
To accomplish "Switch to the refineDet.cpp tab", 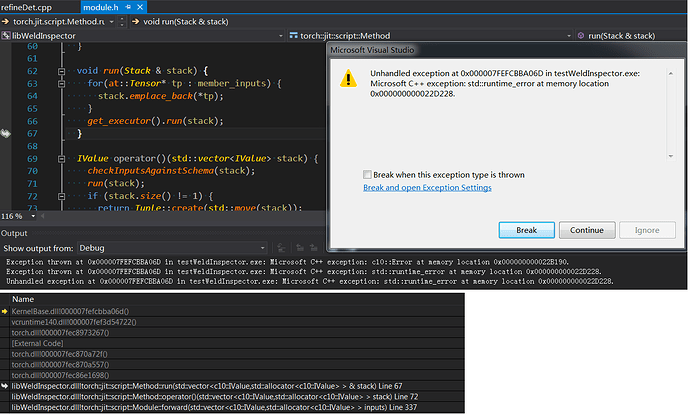I will 28,7.
